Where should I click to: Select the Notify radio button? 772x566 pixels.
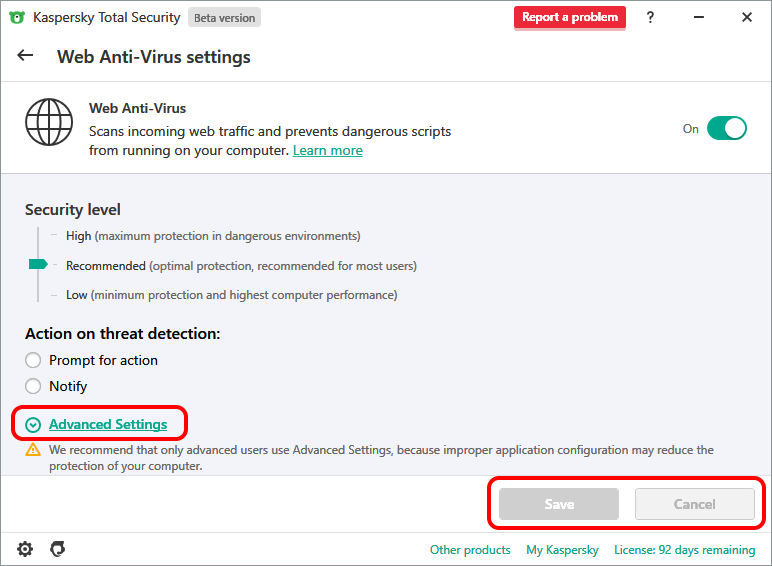pyautogui.click(x=33, y=386)
